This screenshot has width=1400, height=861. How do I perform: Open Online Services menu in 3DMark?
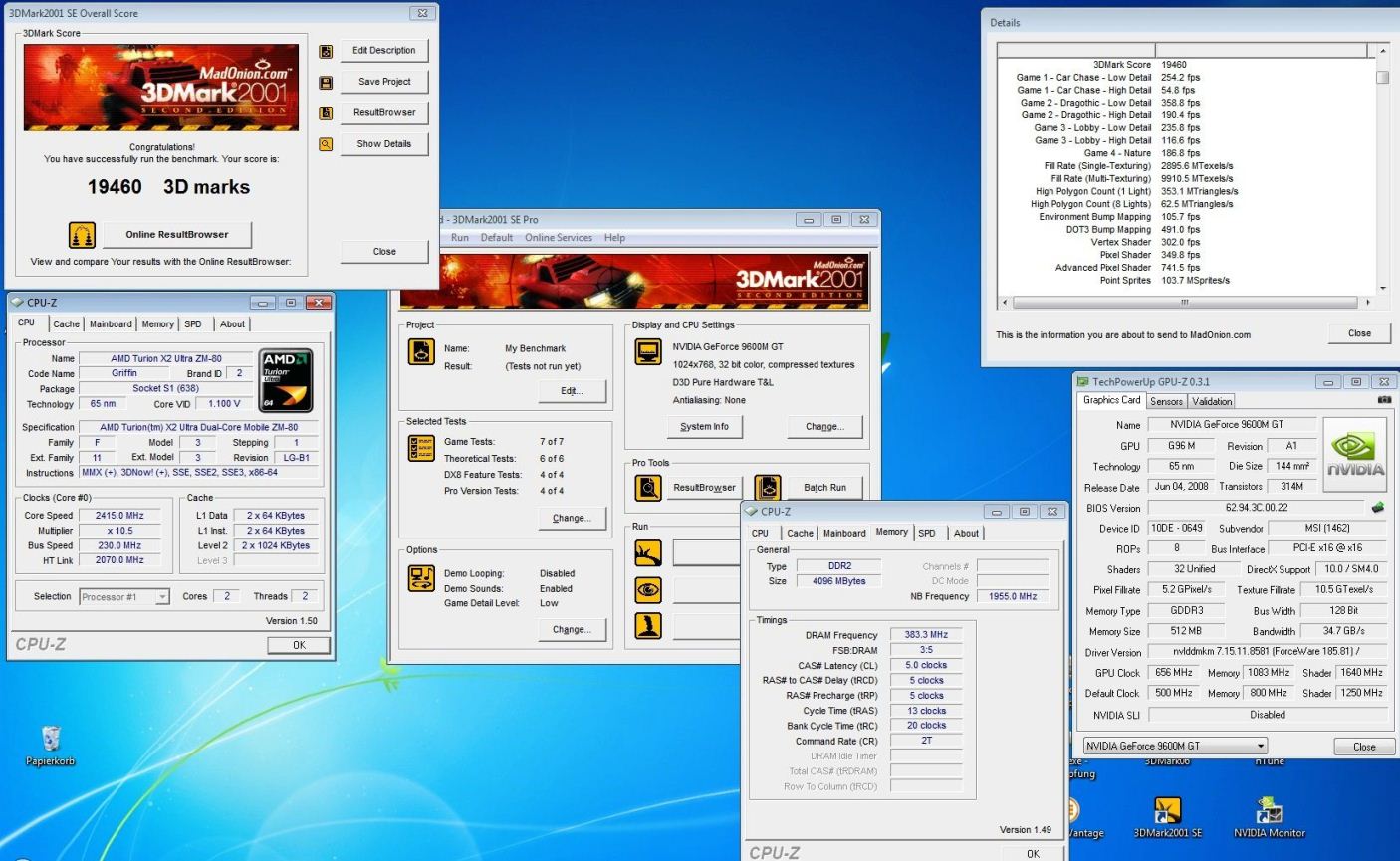pos(559,238)
